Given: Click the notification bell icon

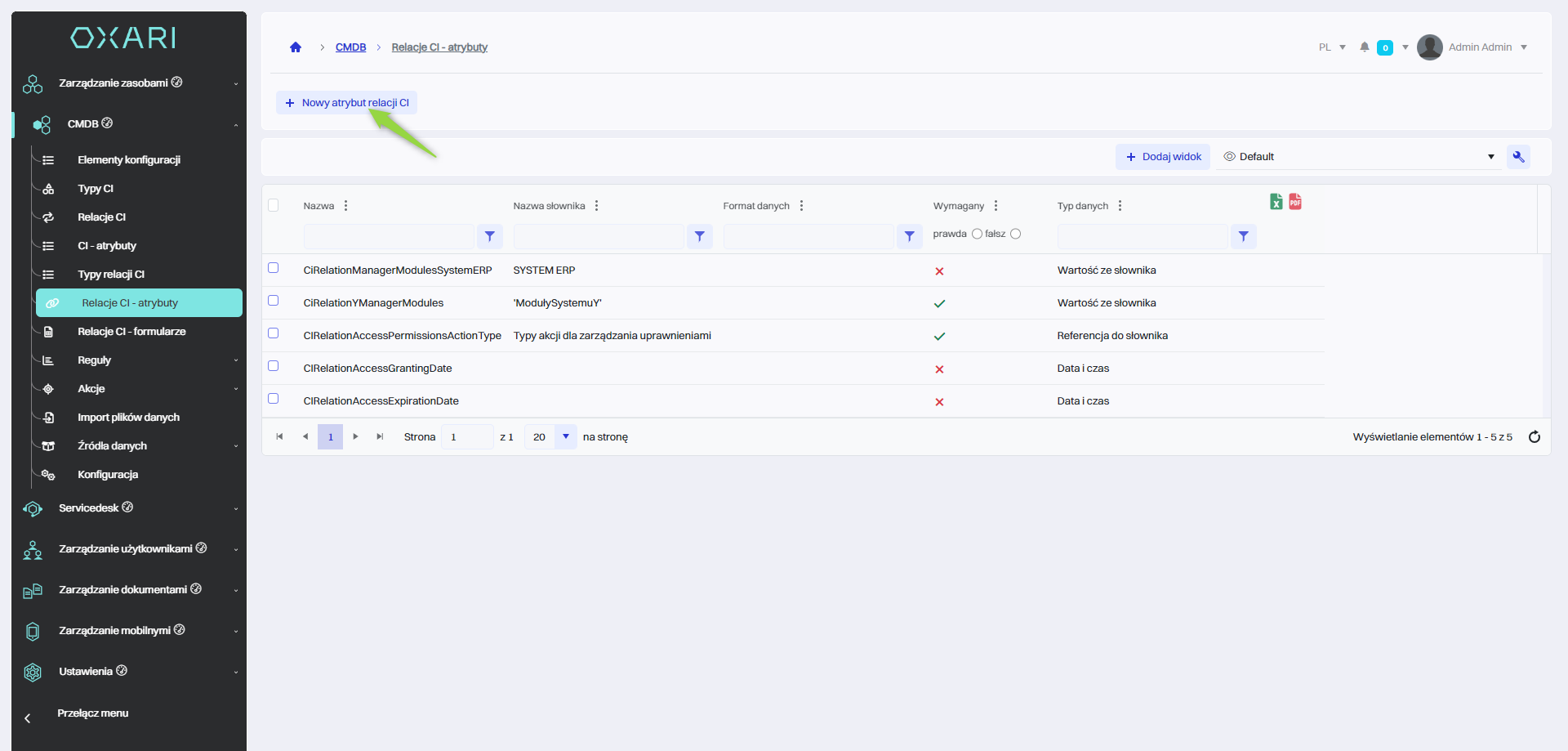Looking at the screenshot, I should tap(1364, 47).
